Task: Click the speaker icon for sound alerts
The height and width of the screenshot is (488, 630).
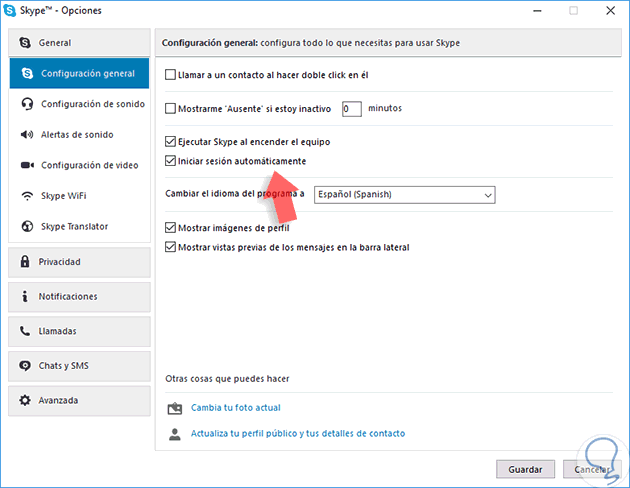Action: [x=26, y=135]
